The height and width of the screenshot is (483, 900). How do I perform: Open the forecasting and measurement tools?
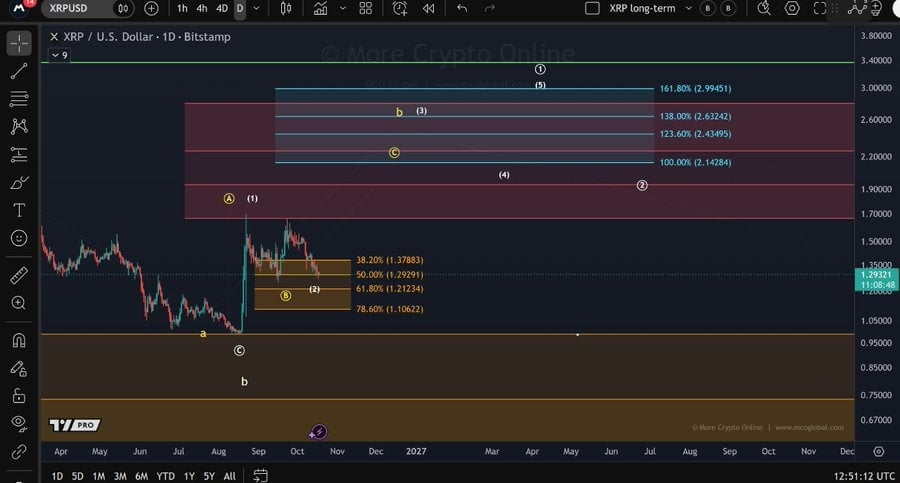tap(19, 154)
